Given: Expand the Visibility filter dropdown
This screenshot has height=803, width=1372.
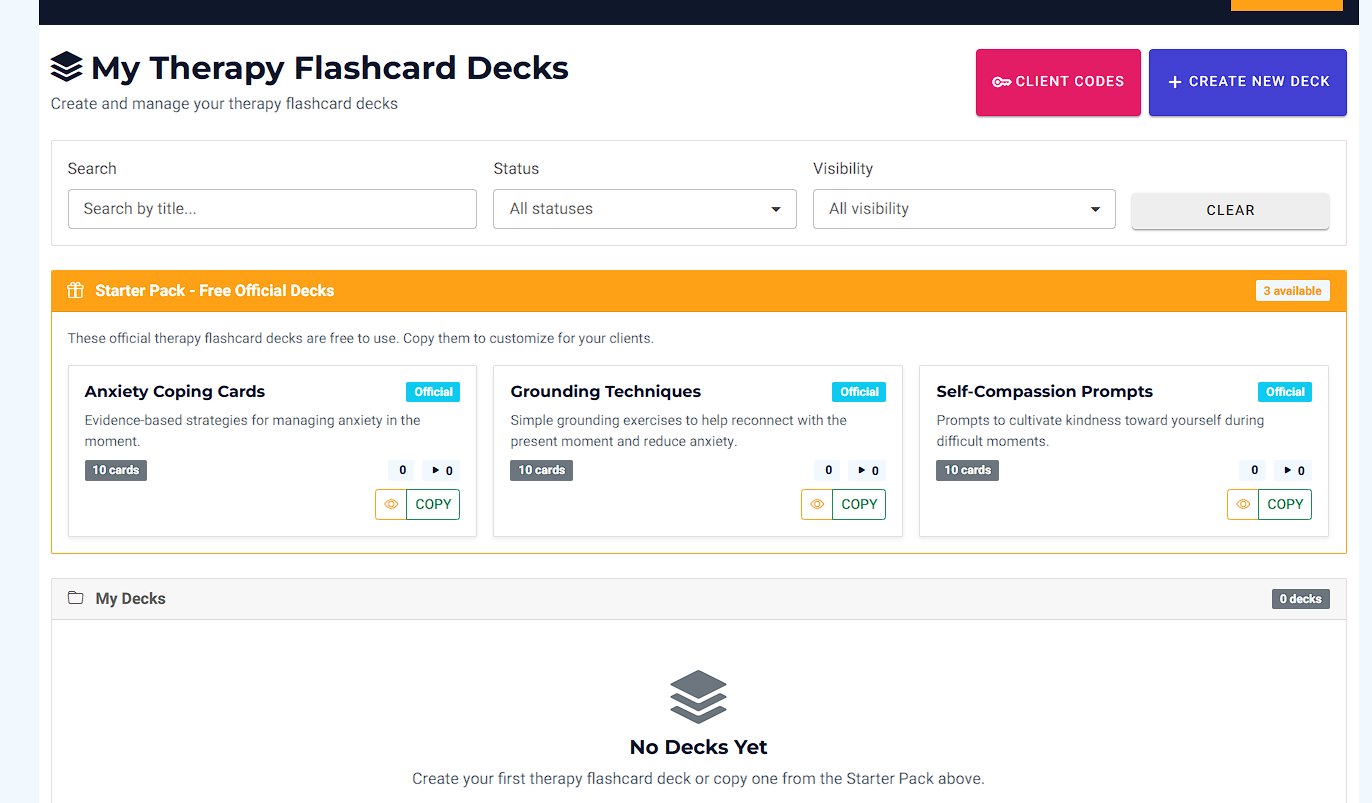Looking at the screenshot, I should pyautogui.click(x=964, y=209).
